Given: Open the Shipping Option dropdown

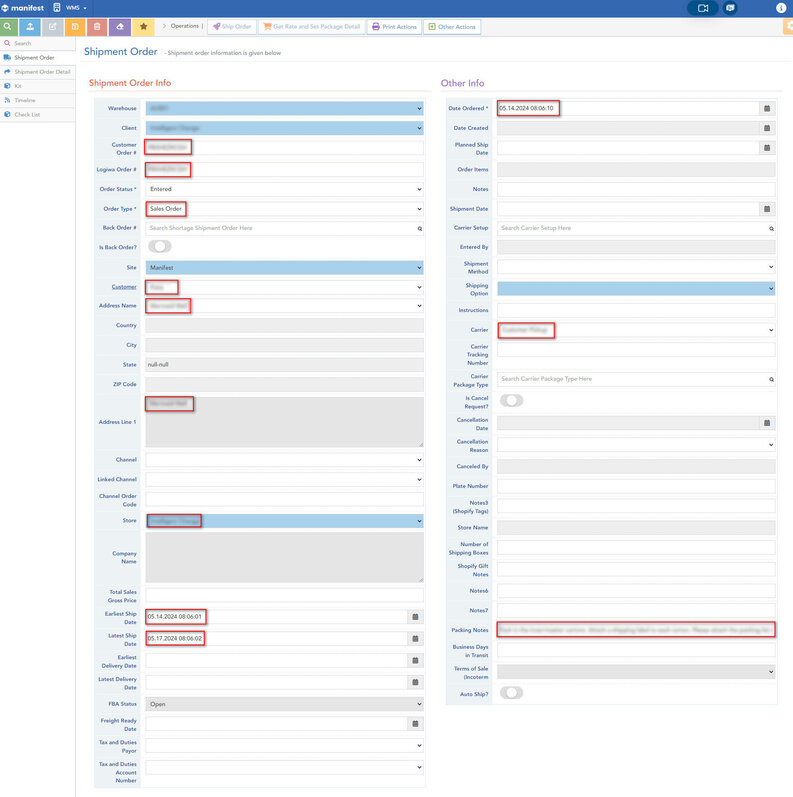Looking at the screenshot, I should (x=636, y=289).
